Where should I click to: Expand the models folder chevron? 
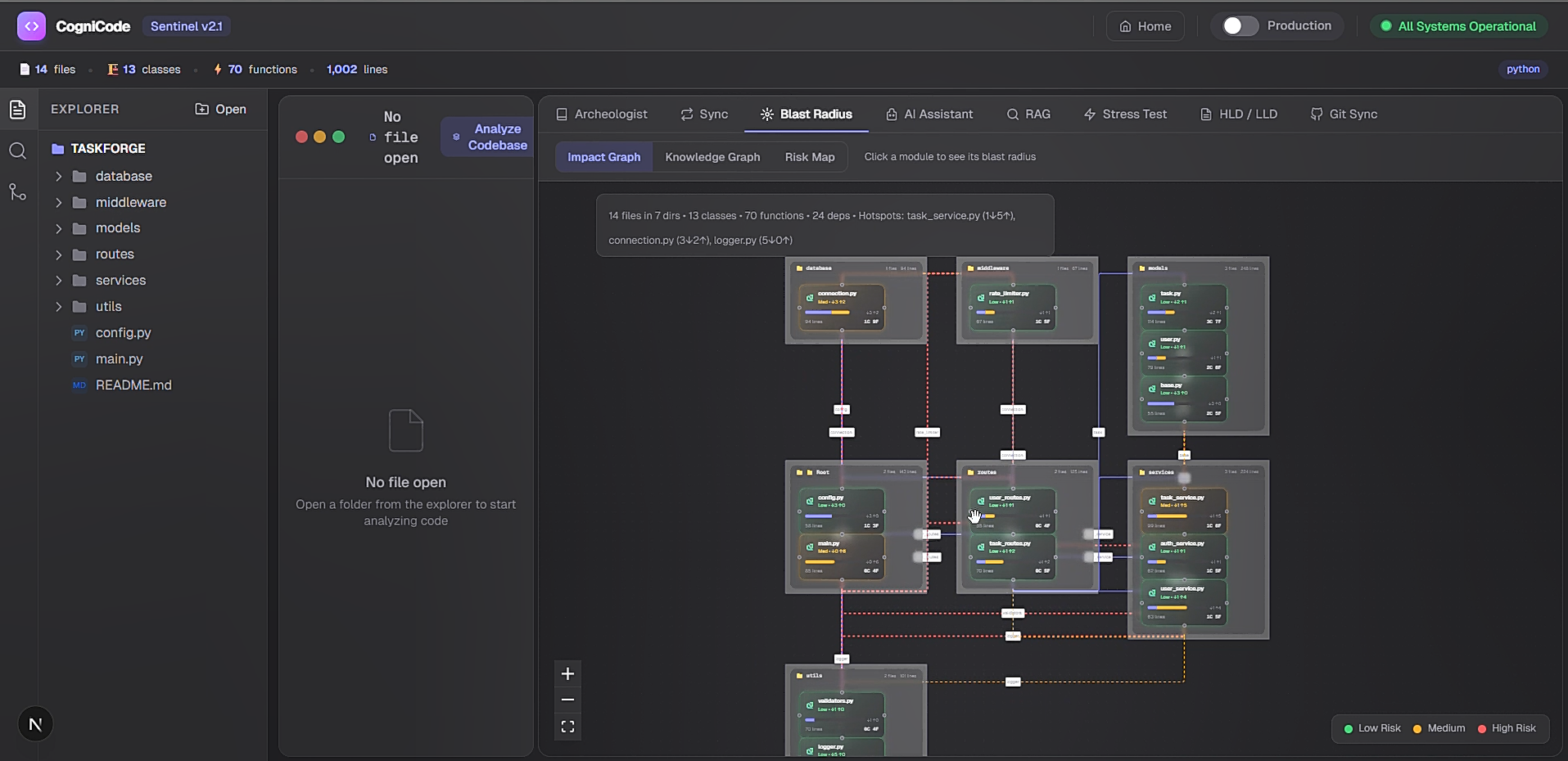pyautogui.click(x=58, y=228)
